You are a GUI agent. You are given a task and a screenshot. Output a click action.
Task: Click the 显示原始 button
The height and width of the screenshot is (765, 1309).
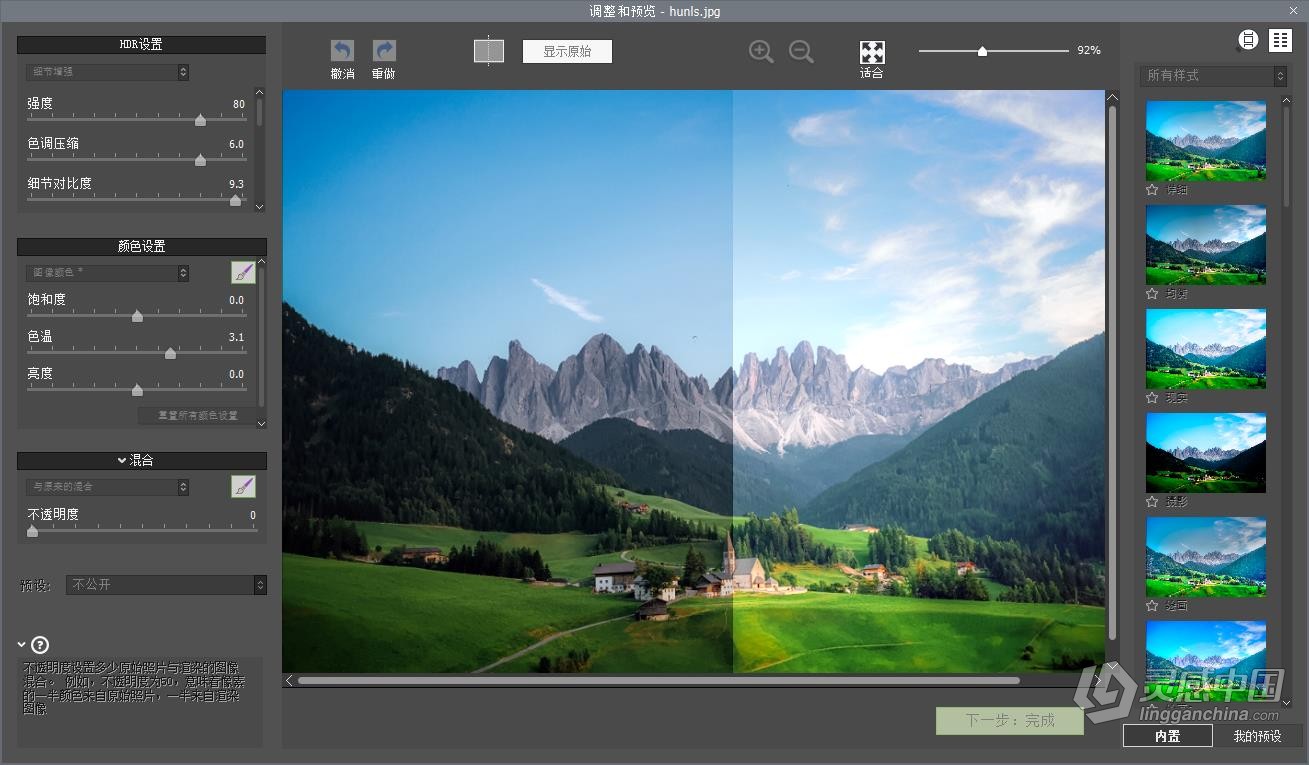(x=567, y=51)
